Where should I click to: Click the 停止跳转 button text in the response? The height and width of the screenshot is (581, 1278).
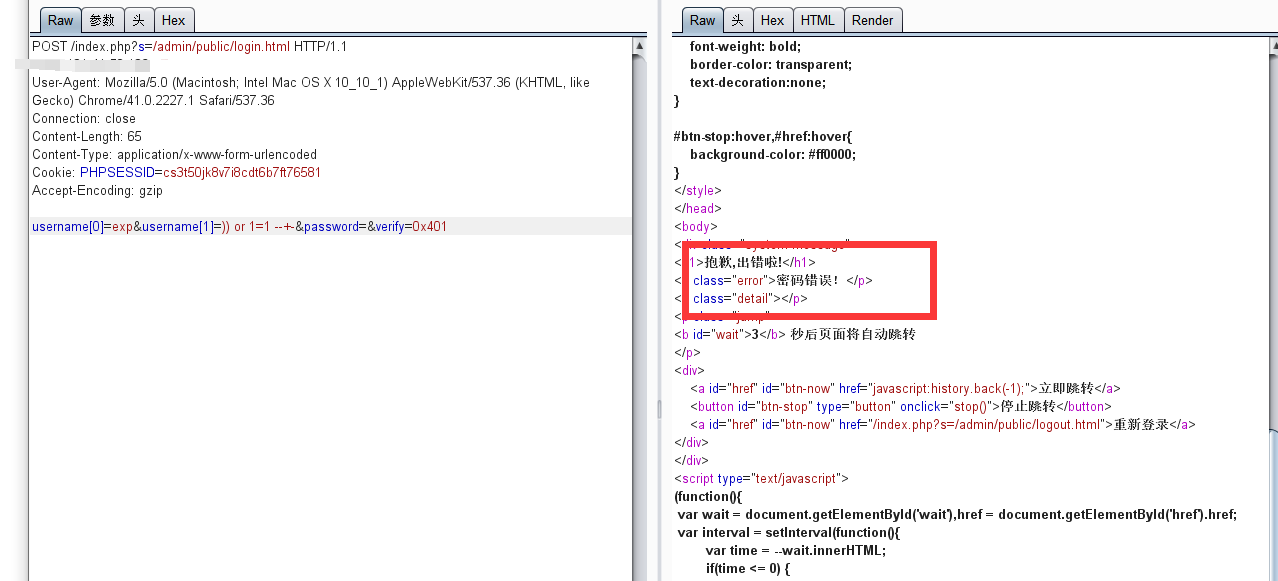pos(1029,406)
